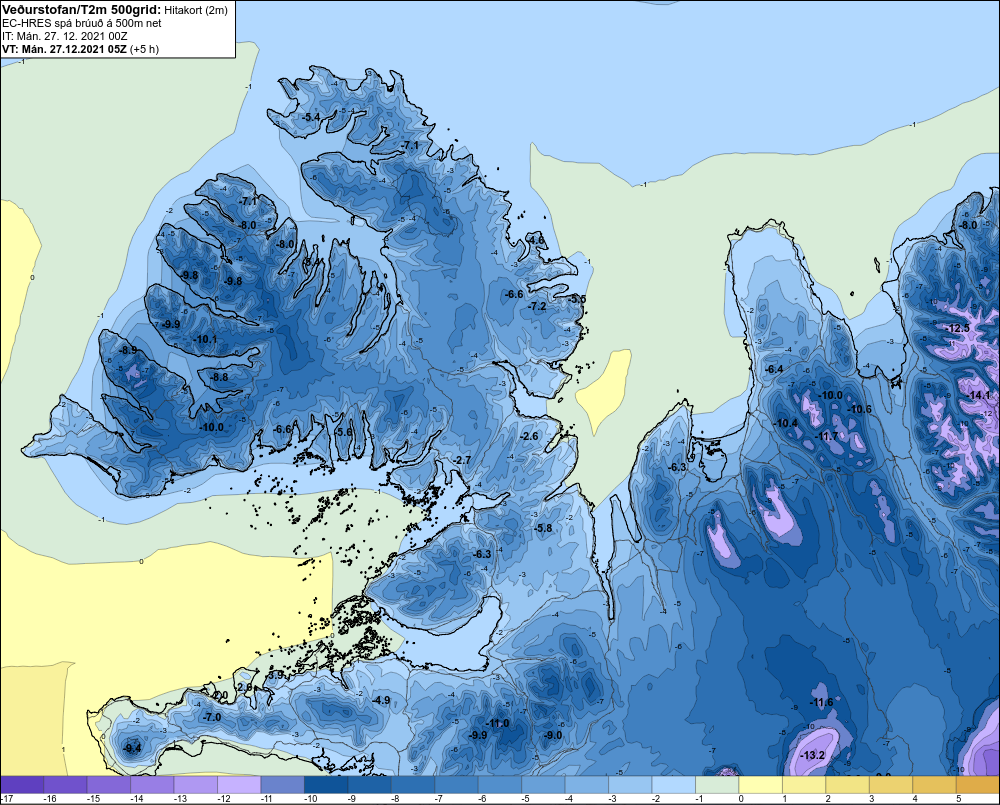Click the legend tick label -14
The width and height of the screenshot is (1000, 805).
tap(135, 799)
